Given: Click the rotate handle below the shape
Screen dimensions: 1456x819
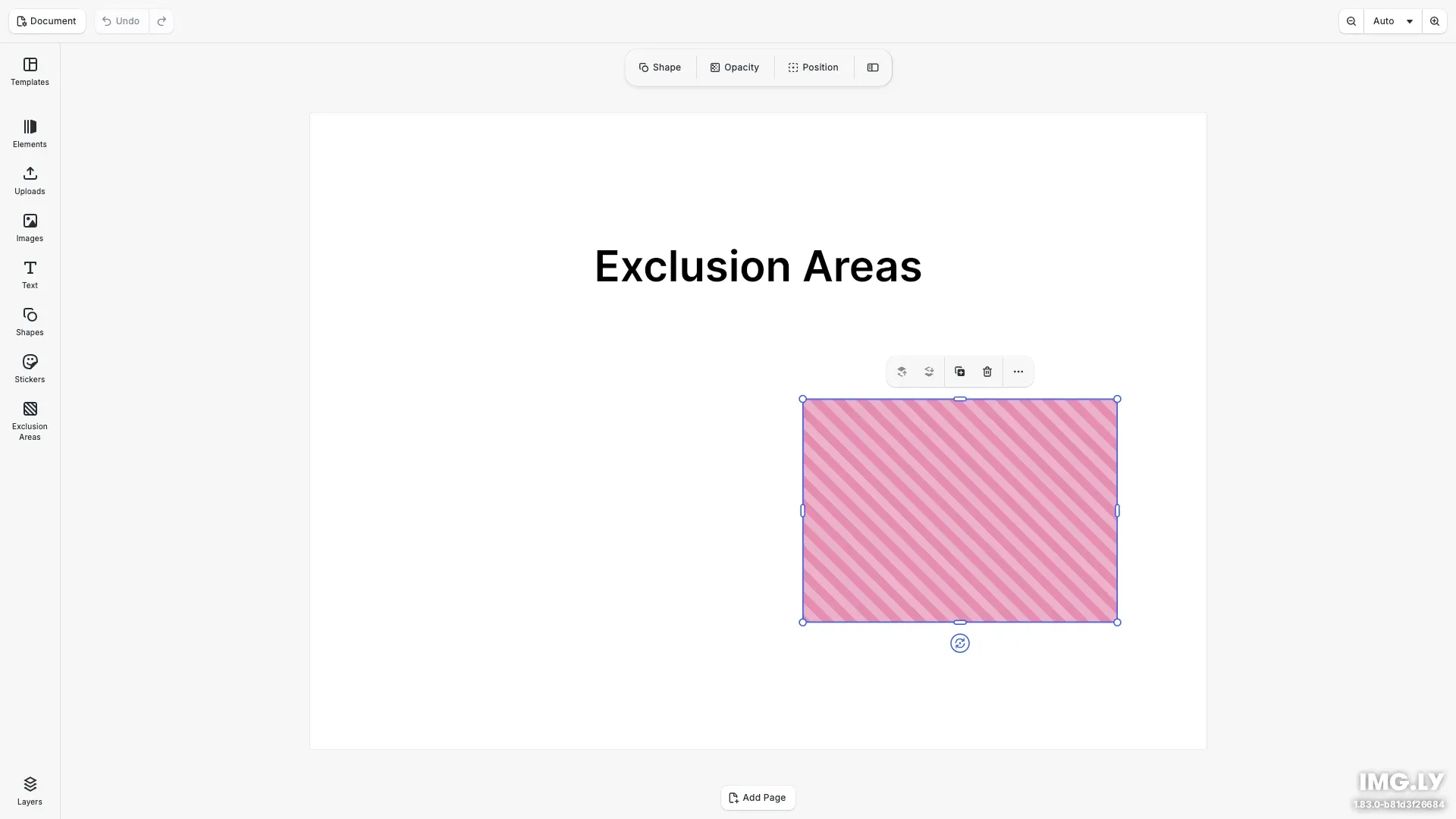Looking at the screenshot, I should (960, 644).
